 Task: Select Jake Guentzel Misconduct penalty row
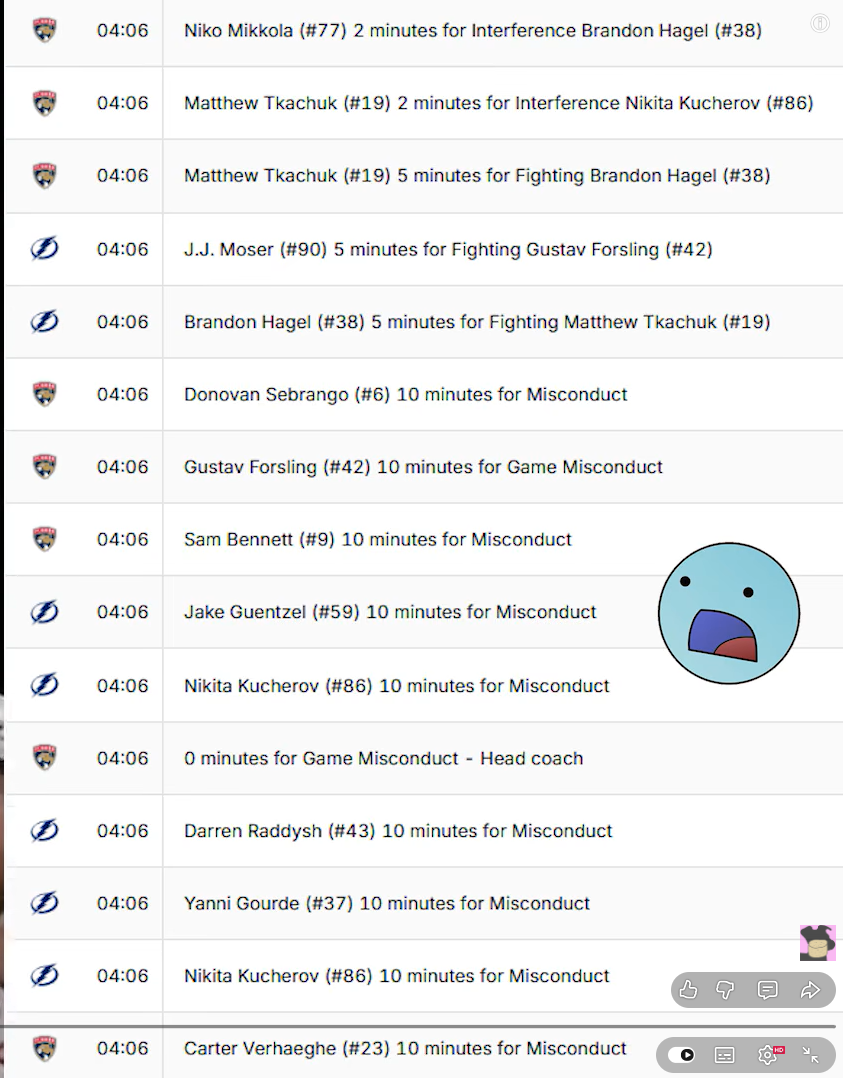click(x=390, y=612)
